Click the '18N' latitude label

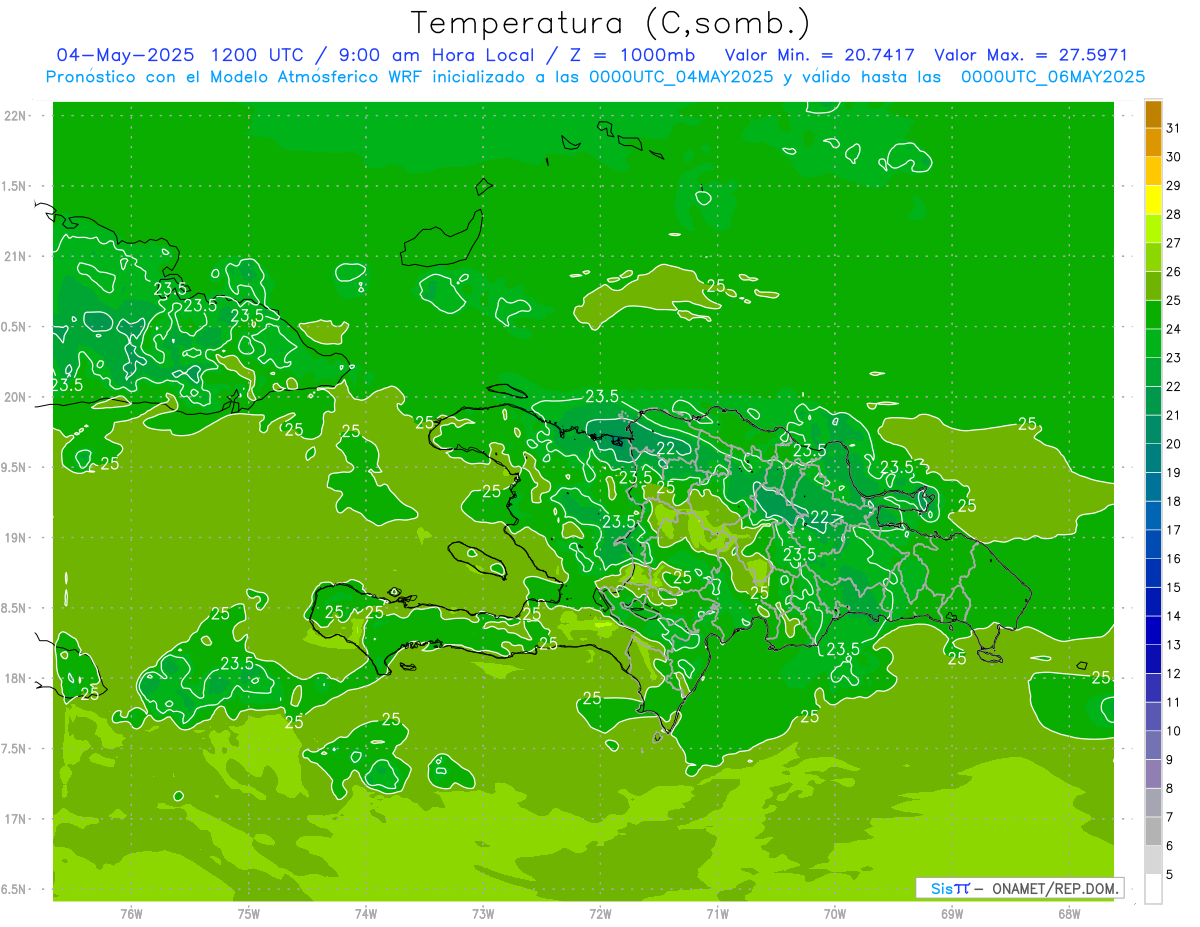(x=15, y=678)
